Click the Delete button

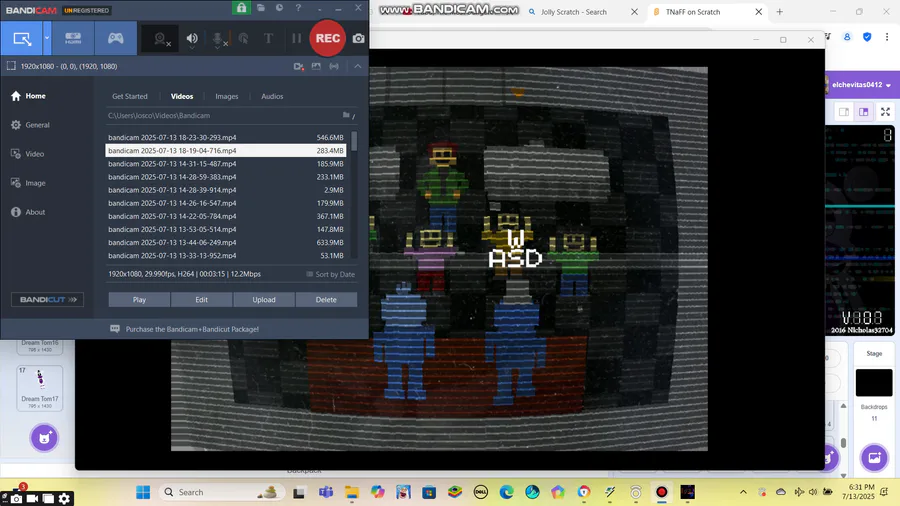coord(326,299)
